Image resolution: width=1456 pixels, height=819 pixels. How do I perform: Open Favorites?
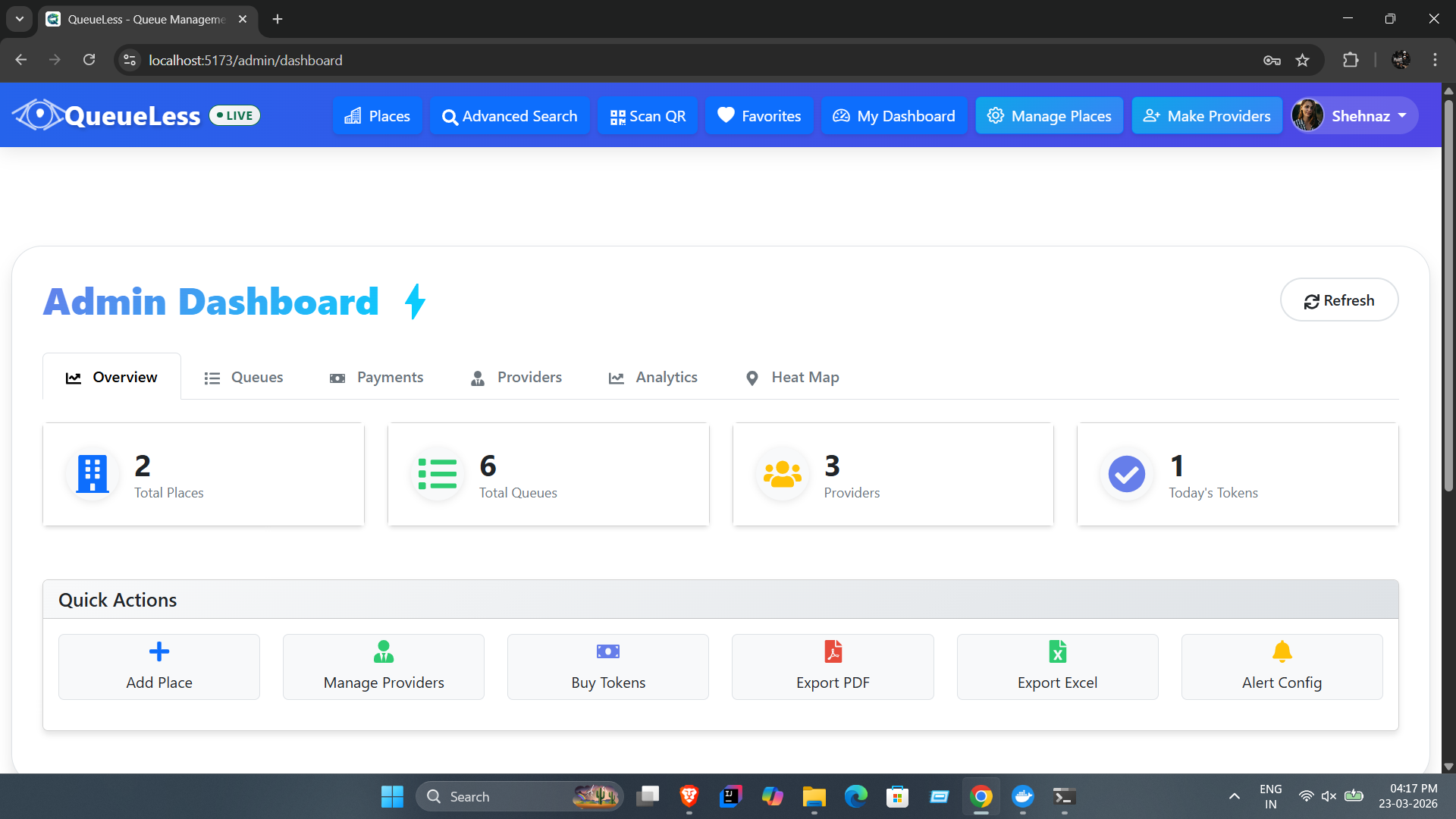coord(759,115)
